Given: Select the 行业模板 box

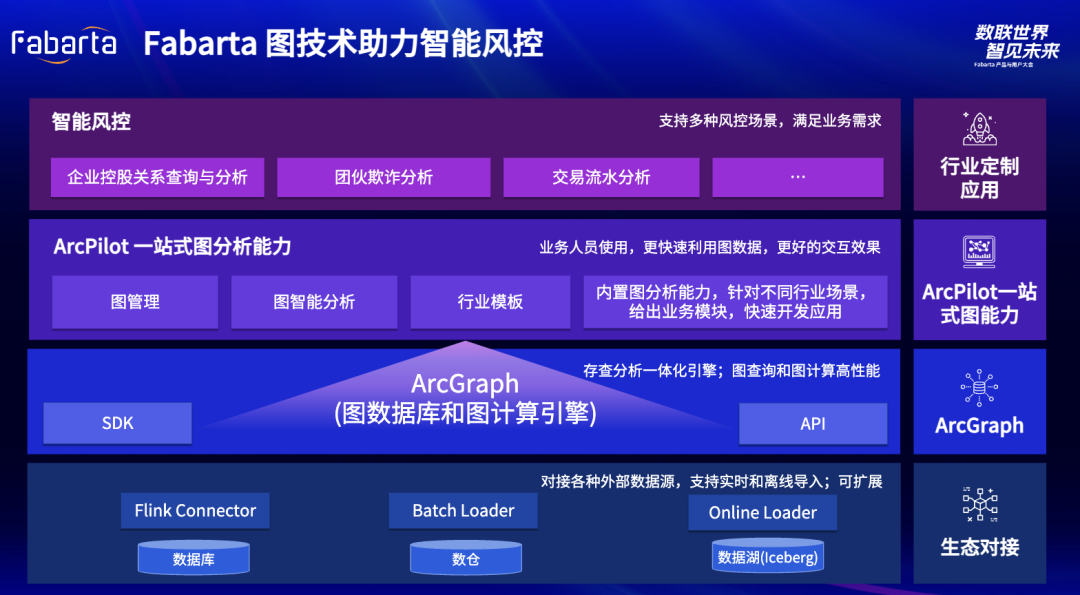Looking at the screenshot, I should tap(490, 302).
